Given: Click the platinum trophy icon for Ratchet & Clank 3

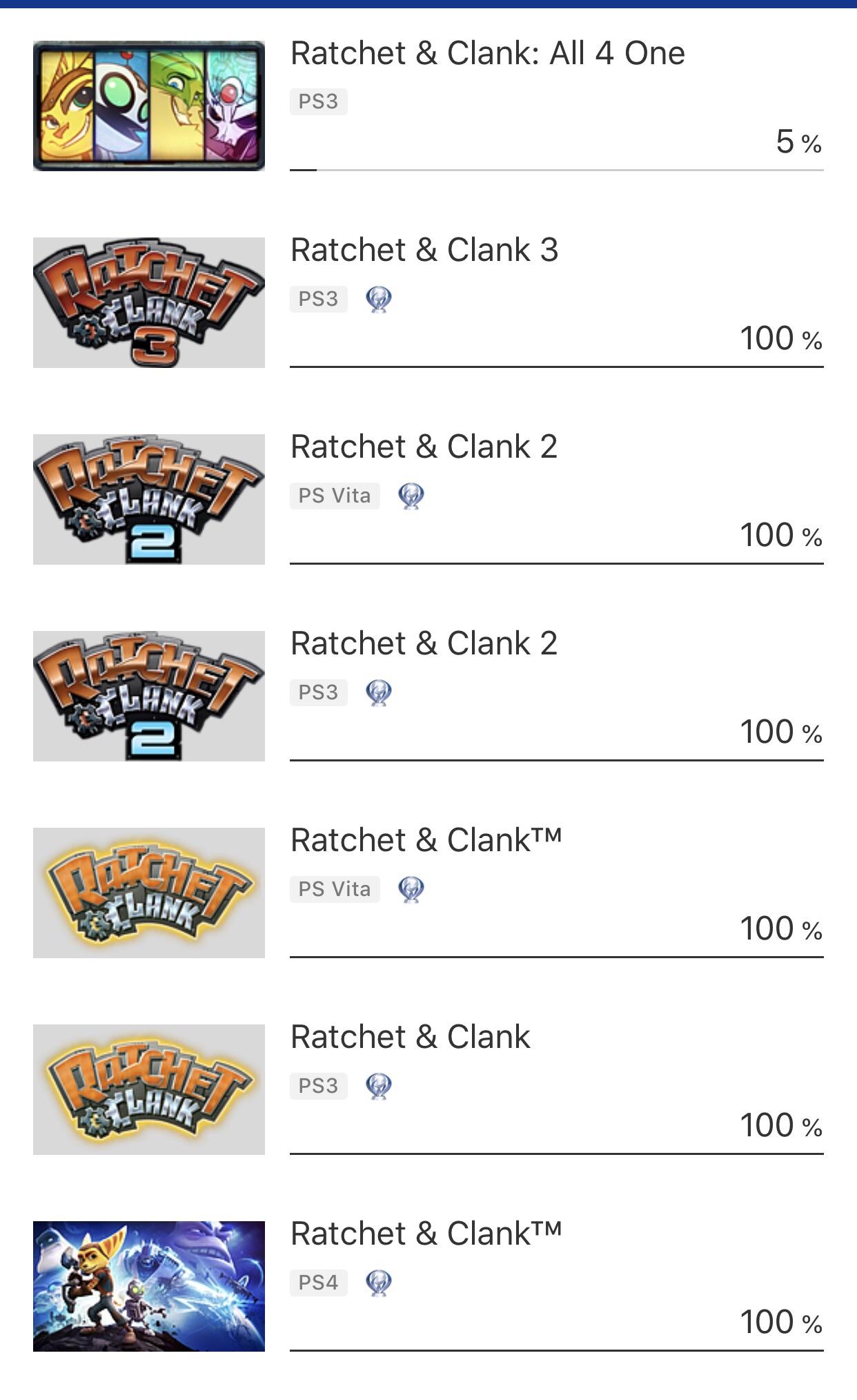Looking at the screenshot, I should click(x=378, y=297).
